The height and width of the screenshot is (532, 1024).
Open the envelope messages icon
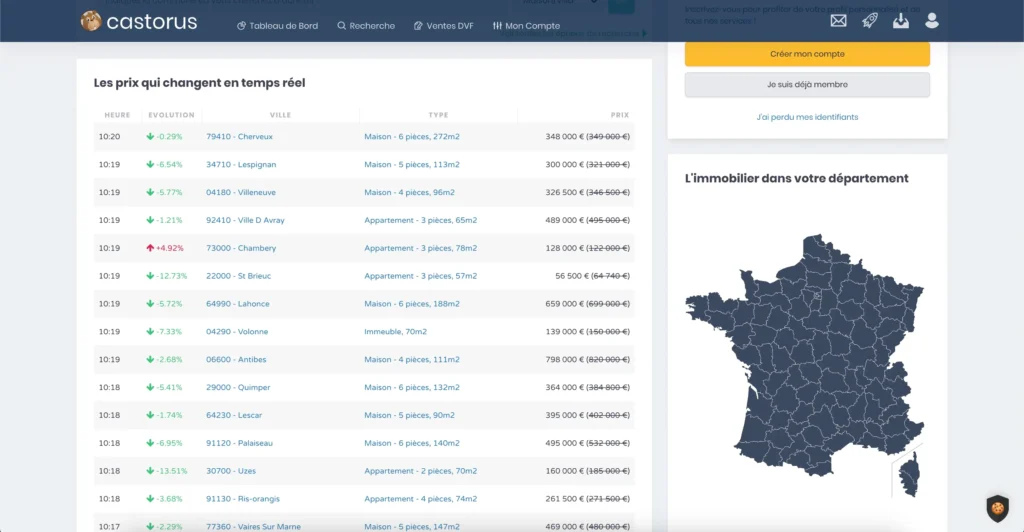[x=838, y=21]
